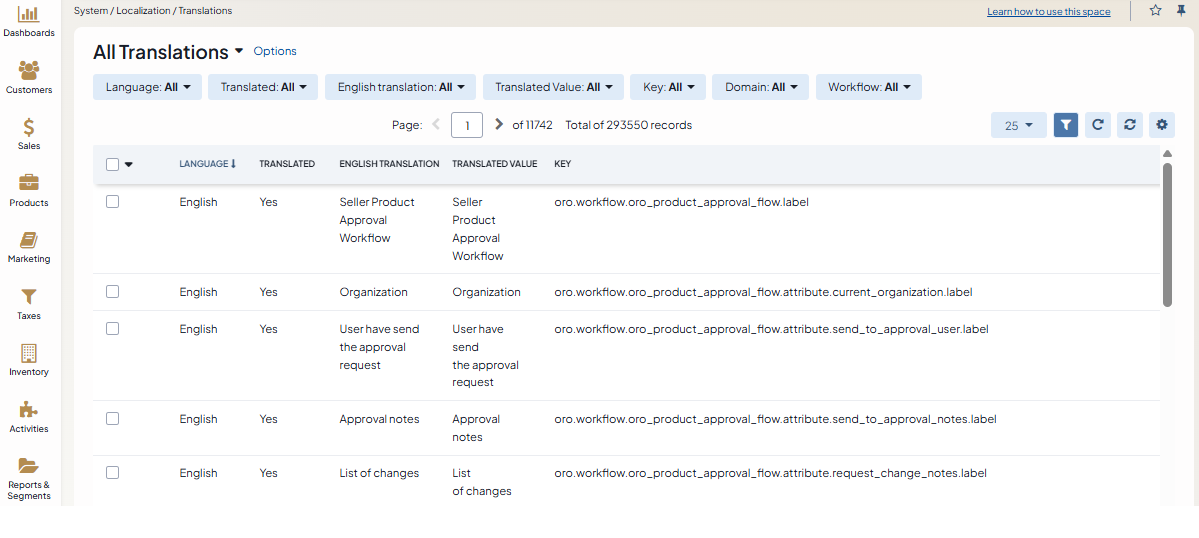
Task: Click the grid filter toggle icon
Action: click(1066, 125)
